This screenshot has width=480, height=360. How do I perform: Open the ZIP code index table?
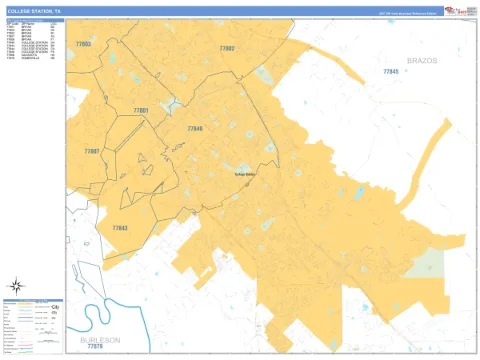(35, 39)
